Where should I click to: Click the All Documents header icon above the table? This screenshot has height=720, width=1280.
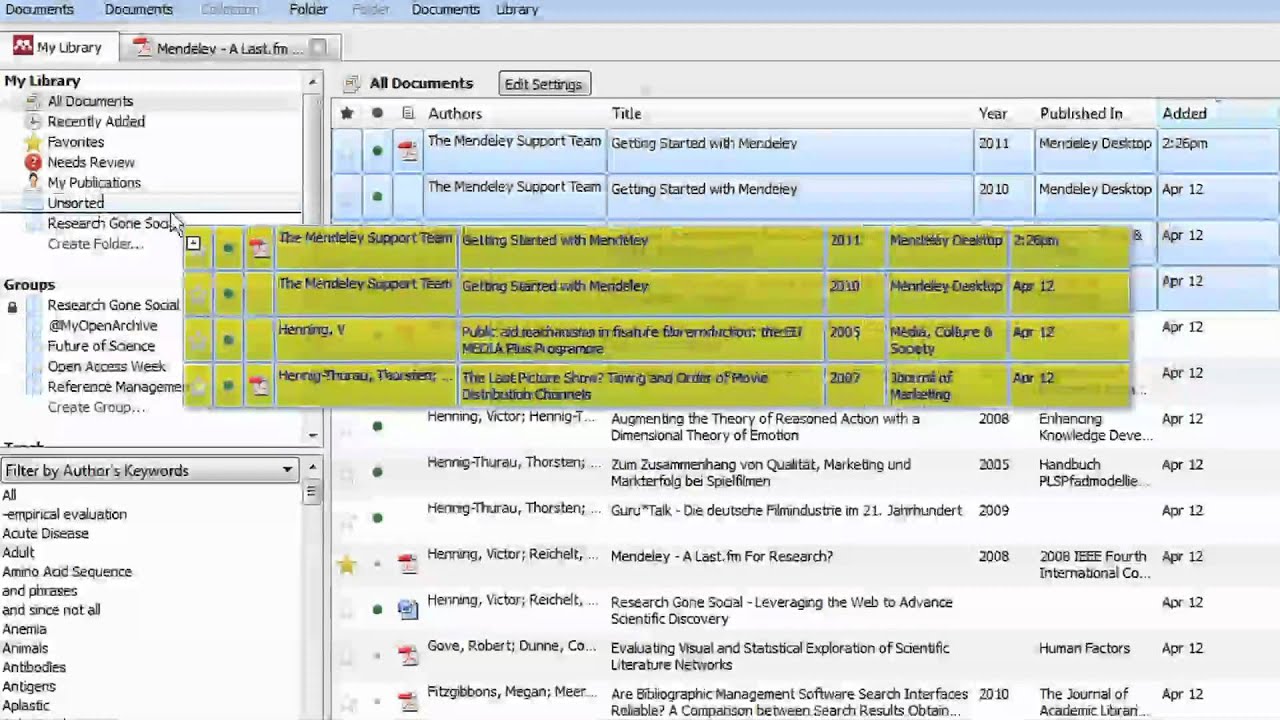pos(351,84)
